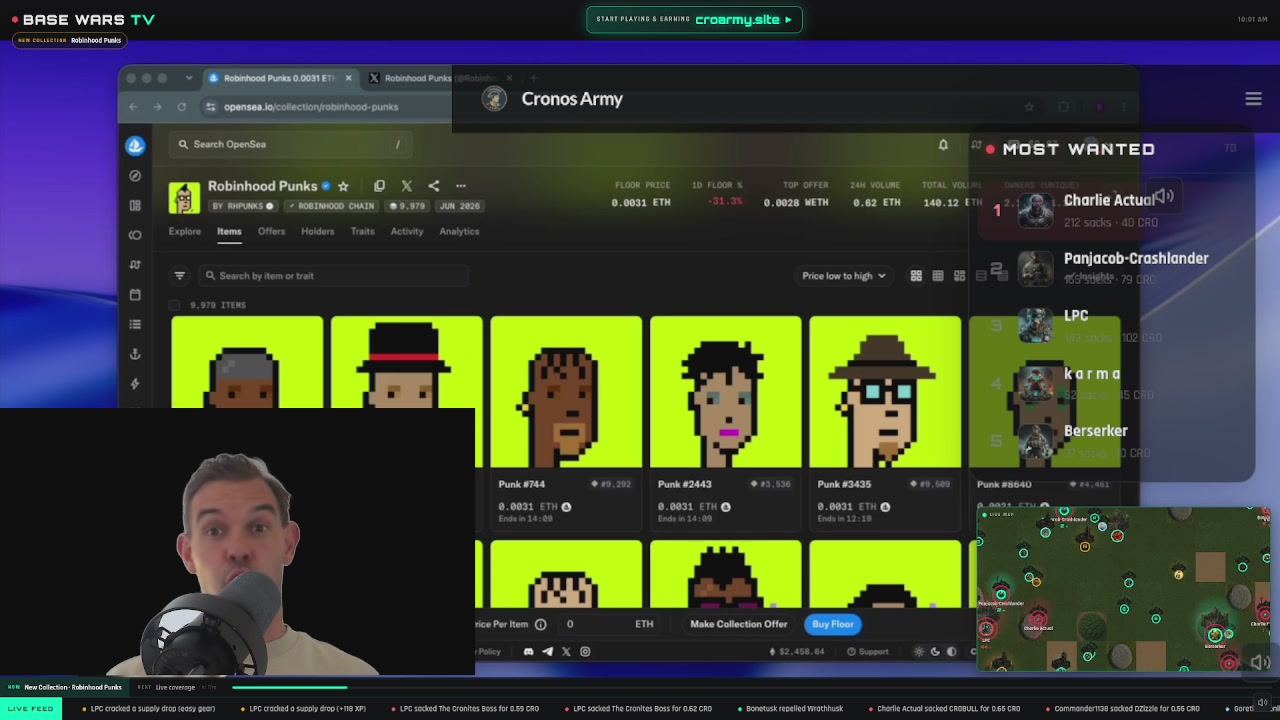Viewport: 1280px width, 720px height.
Task: Select the dark theme moon icon
Action: tap(935, 652)
